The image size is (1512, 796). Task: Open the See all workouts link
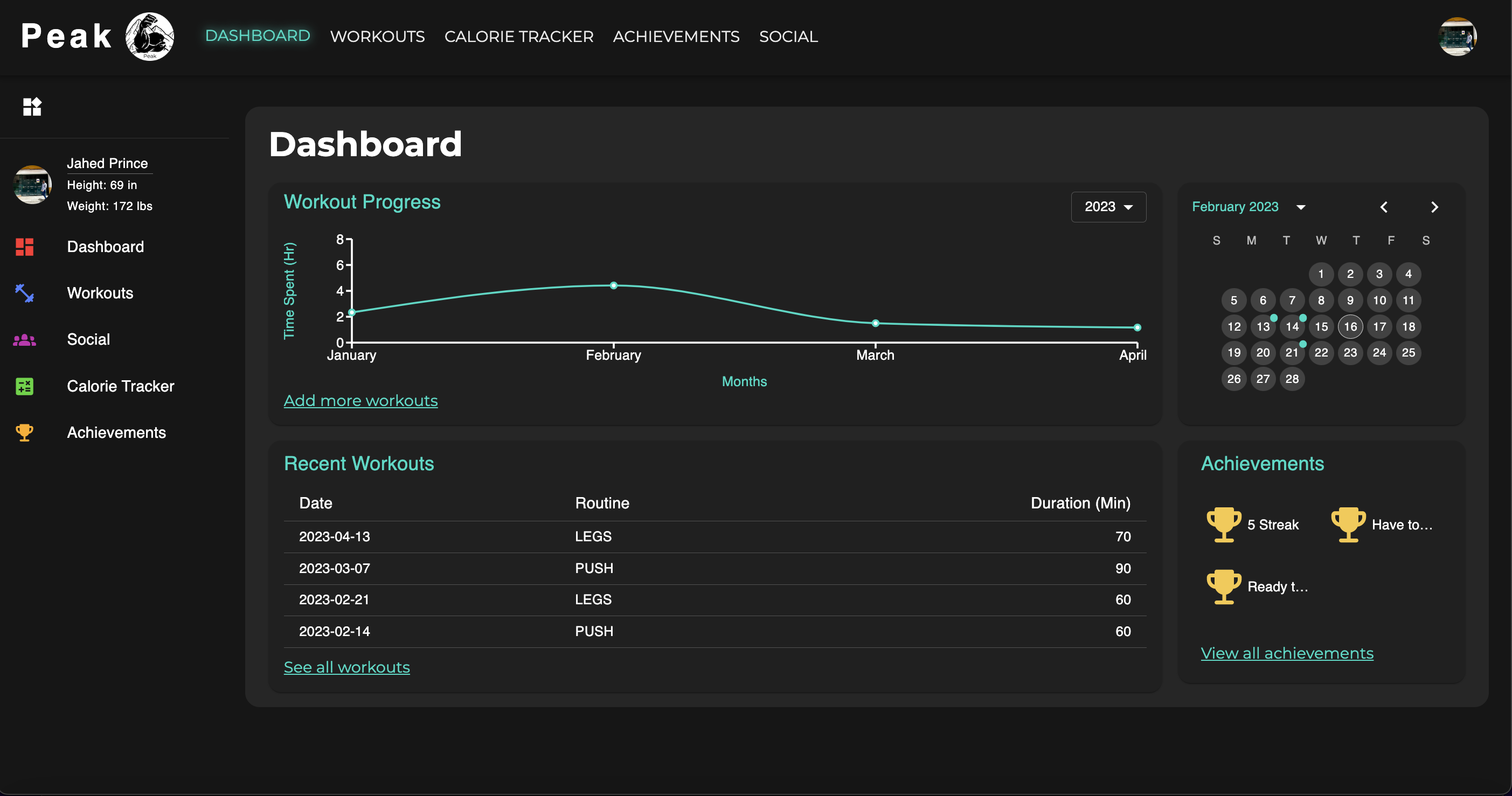[x=346, y=667]
